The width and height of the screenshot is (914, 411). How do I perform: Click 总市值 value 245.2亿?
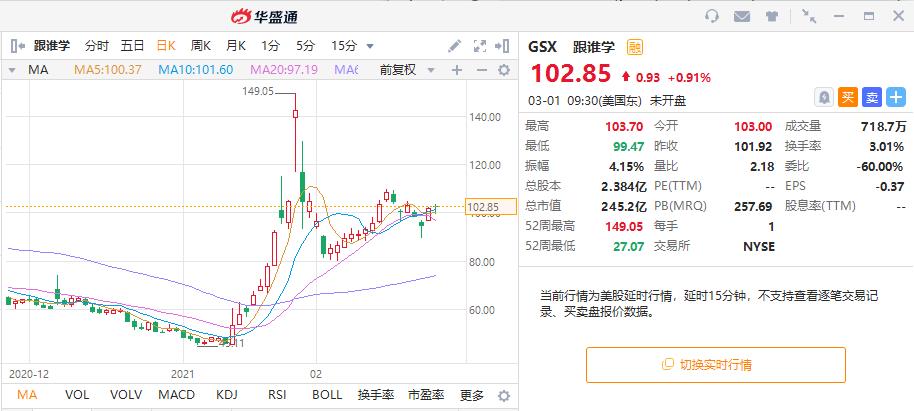[x=623, y=206]
